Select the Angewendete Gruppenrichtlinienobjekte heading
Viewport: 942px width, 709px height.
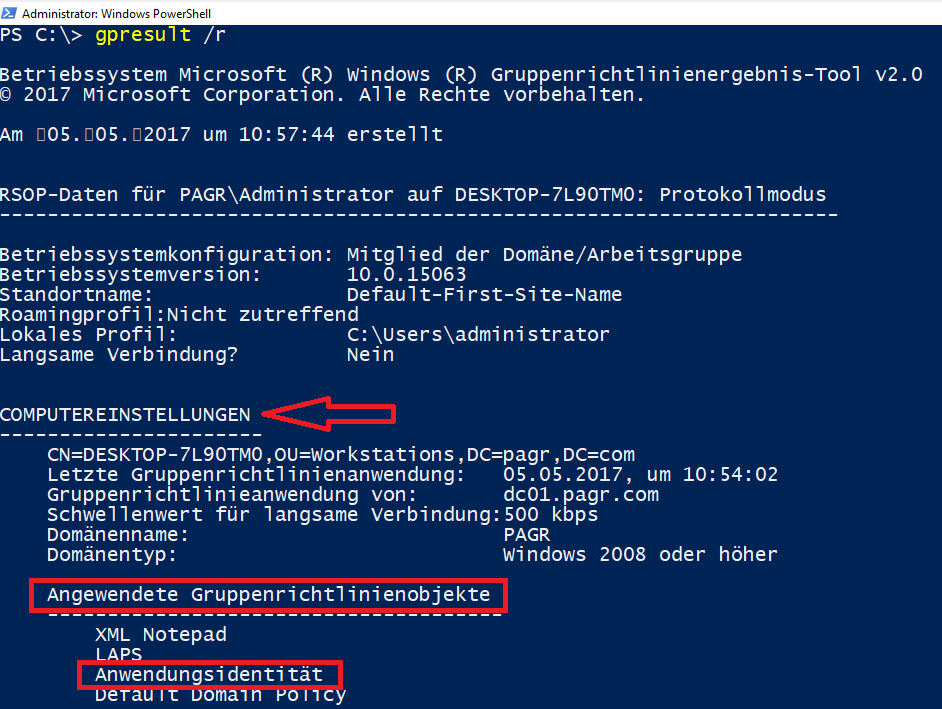(268, 595)
